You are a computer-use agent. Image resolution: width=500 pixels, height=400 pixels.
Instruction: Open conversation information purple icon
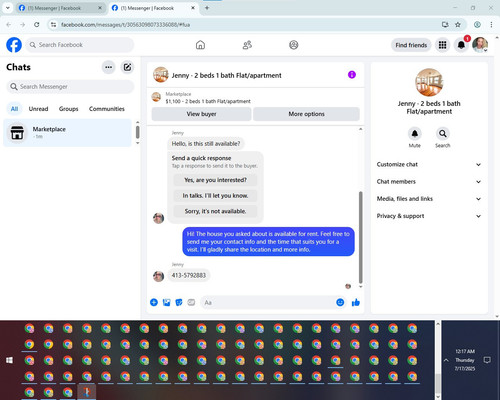coord(352,75)
